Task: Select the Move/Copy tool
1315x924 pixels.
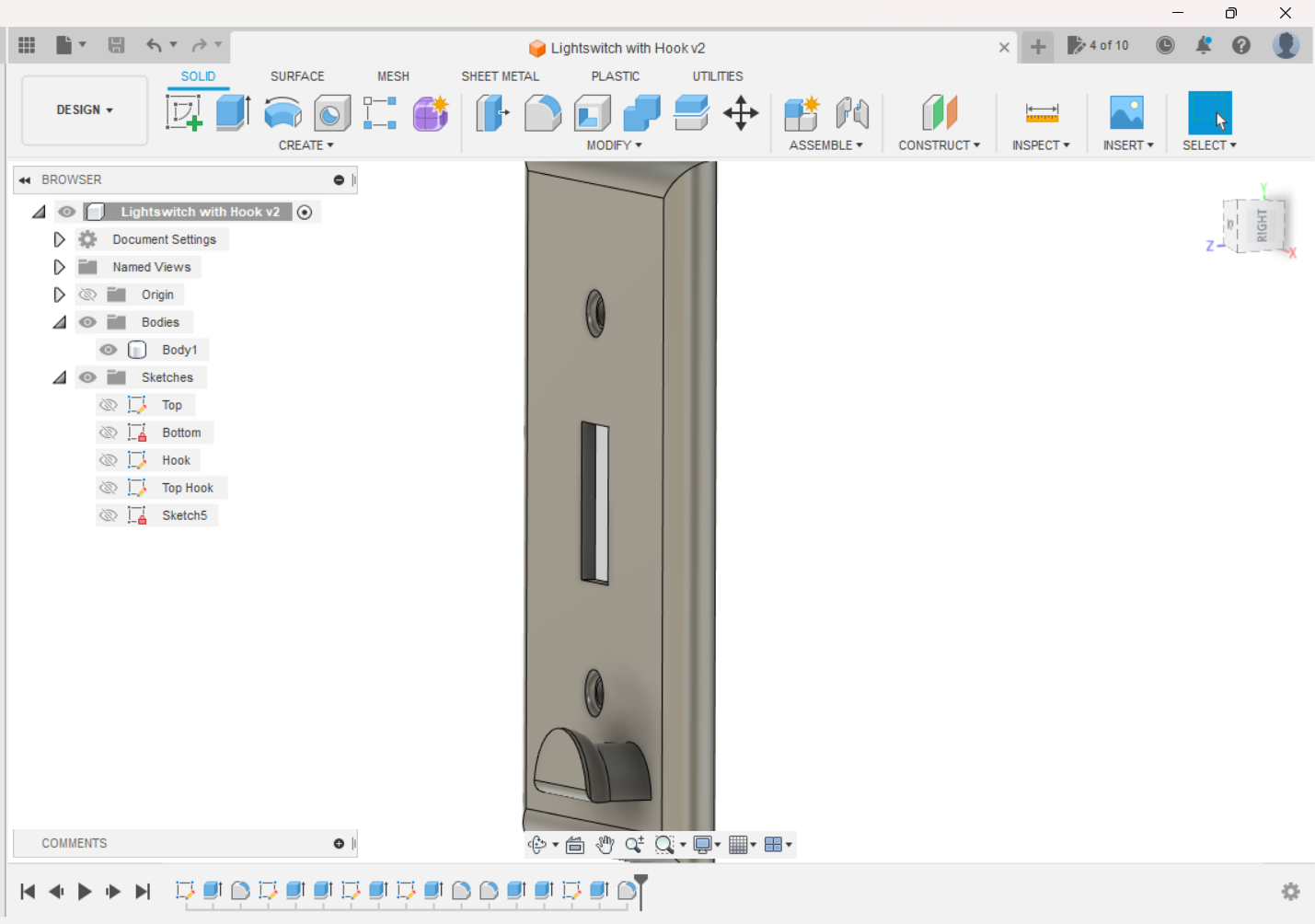Action: click(741, 113)
